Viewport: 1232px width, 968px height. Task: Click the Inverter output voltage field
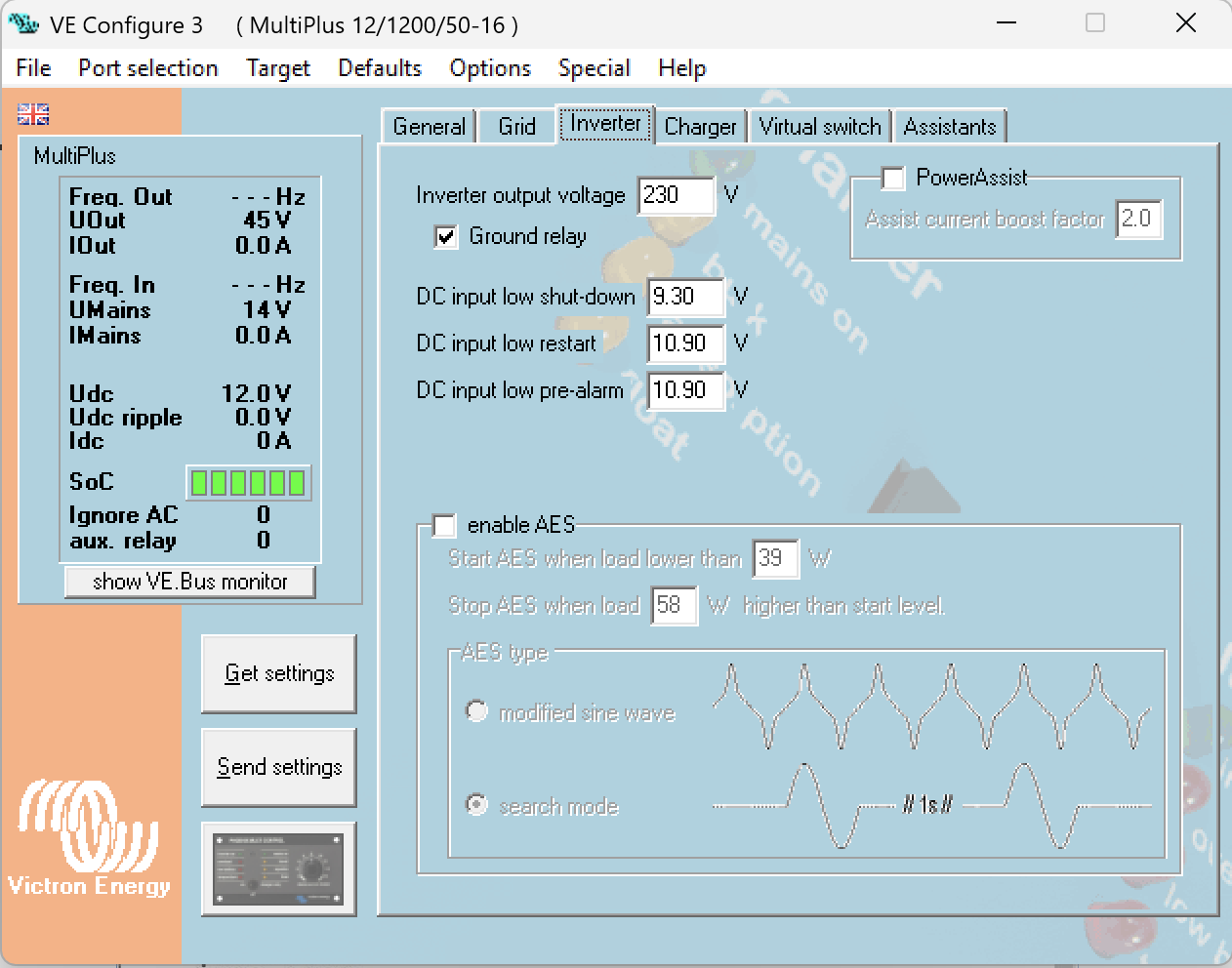(677, 195)
